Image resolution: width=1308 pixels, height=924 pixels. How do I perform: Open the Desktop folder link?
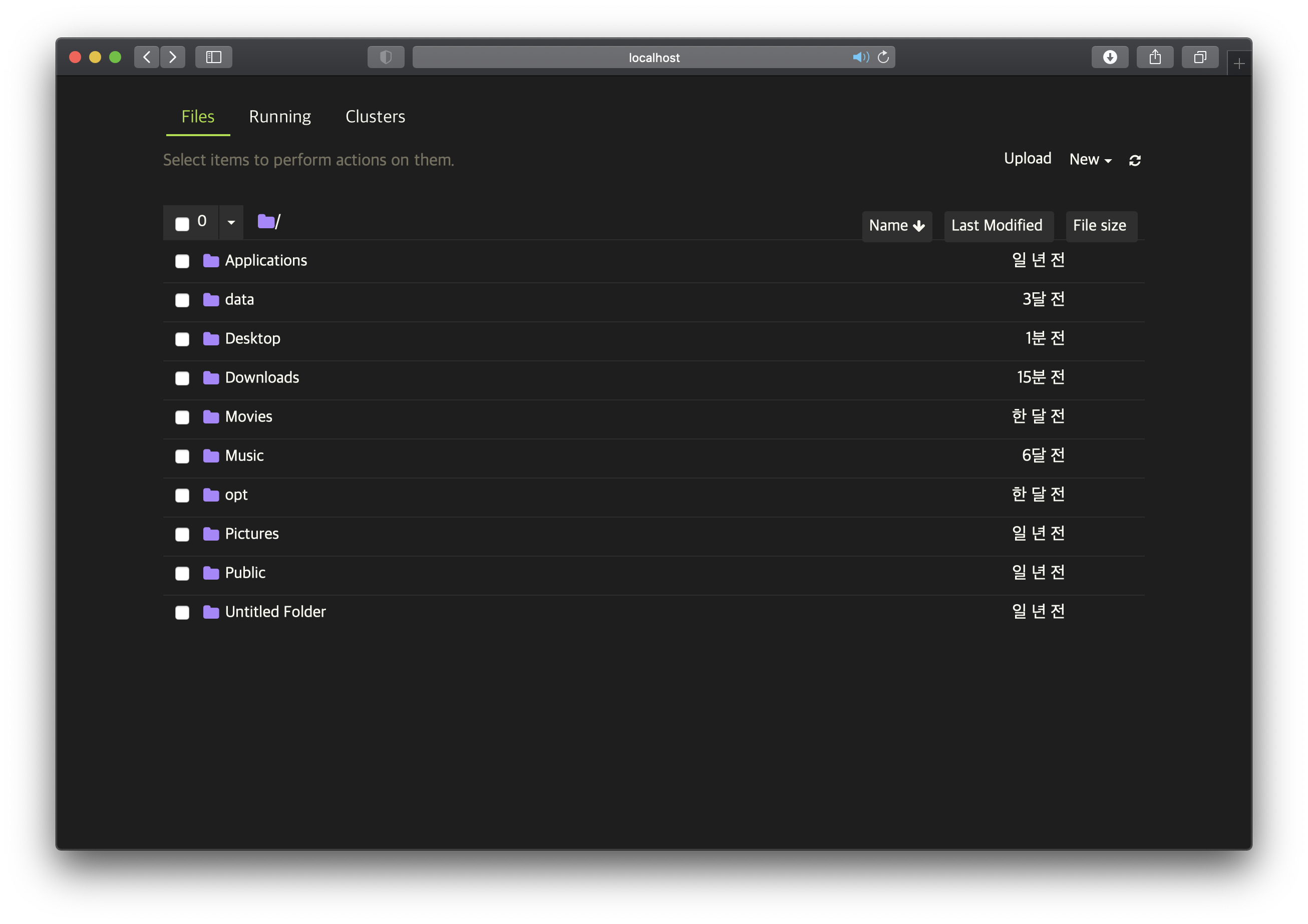252,339
